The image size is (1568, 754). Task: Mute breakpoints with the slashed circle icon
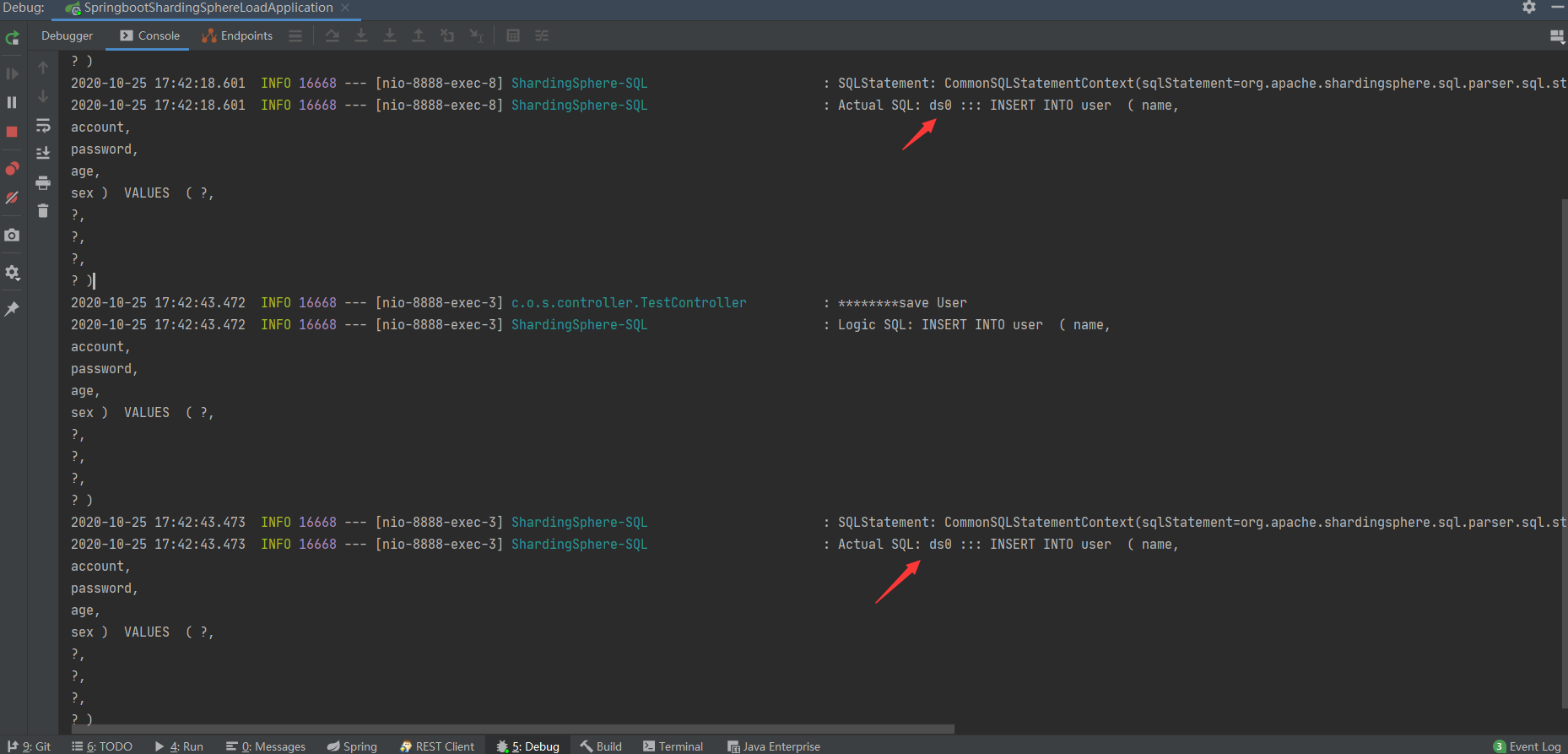[x=13, y=198]
